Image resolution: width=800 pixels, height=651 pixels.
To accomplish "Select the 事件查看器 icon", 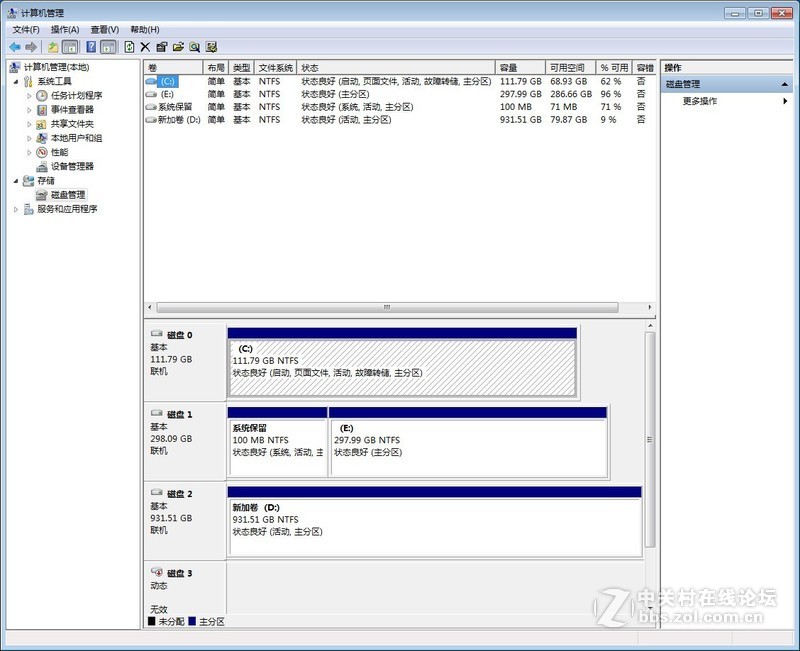I will 42,110.
